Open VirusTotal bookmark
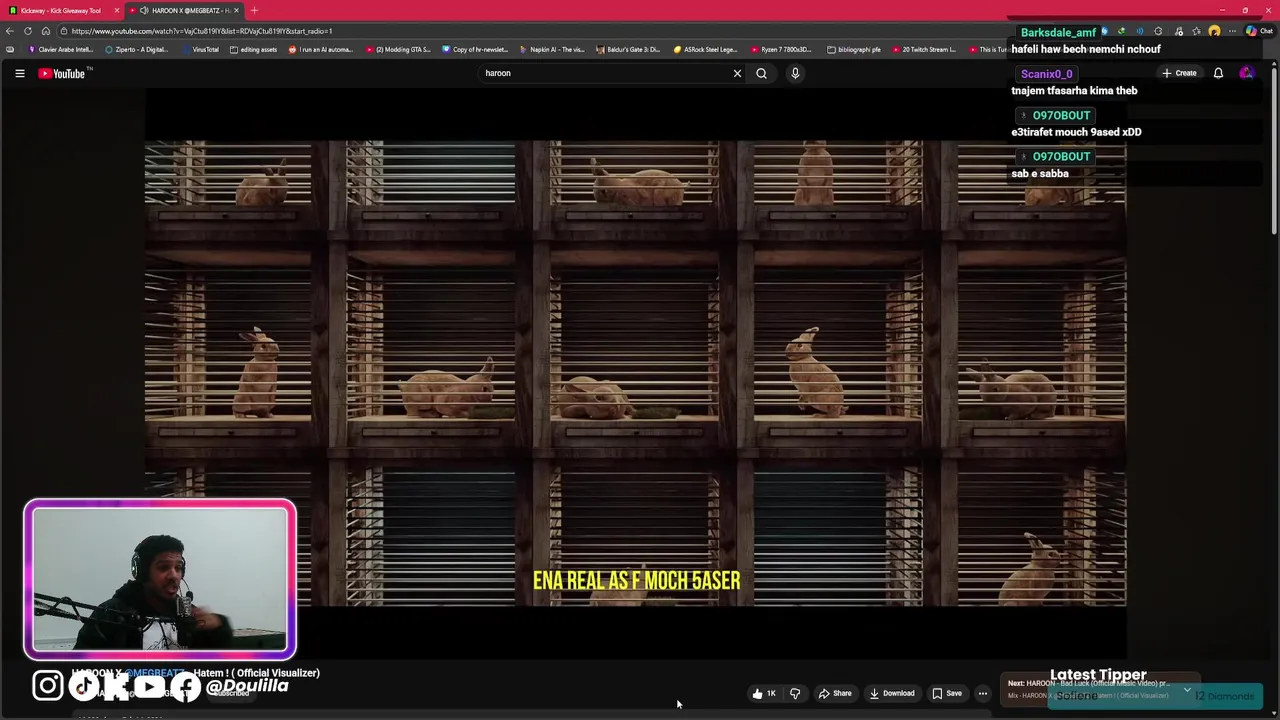The height and width of the screenshot is (720, 1280). click(200, 49)
